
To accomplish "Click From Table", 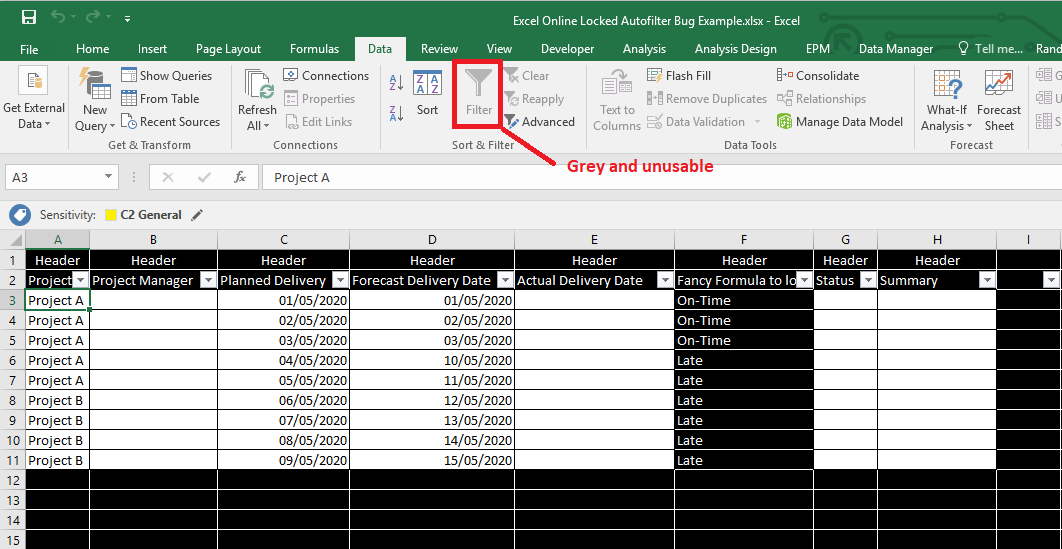I will pyautogui.click(x=161, y=99).
